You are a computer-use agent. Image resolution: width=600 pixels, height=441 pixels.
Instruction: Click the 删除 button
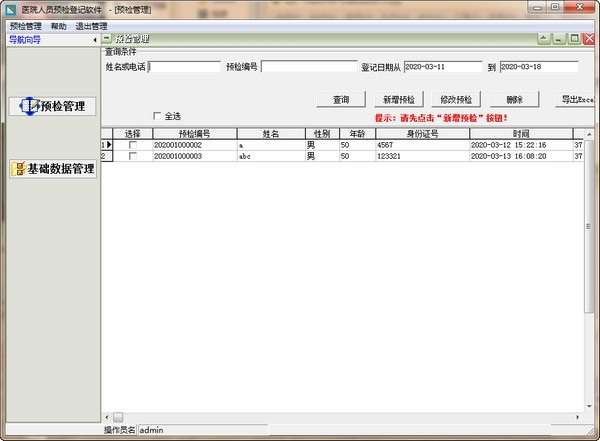pos(514,100)
